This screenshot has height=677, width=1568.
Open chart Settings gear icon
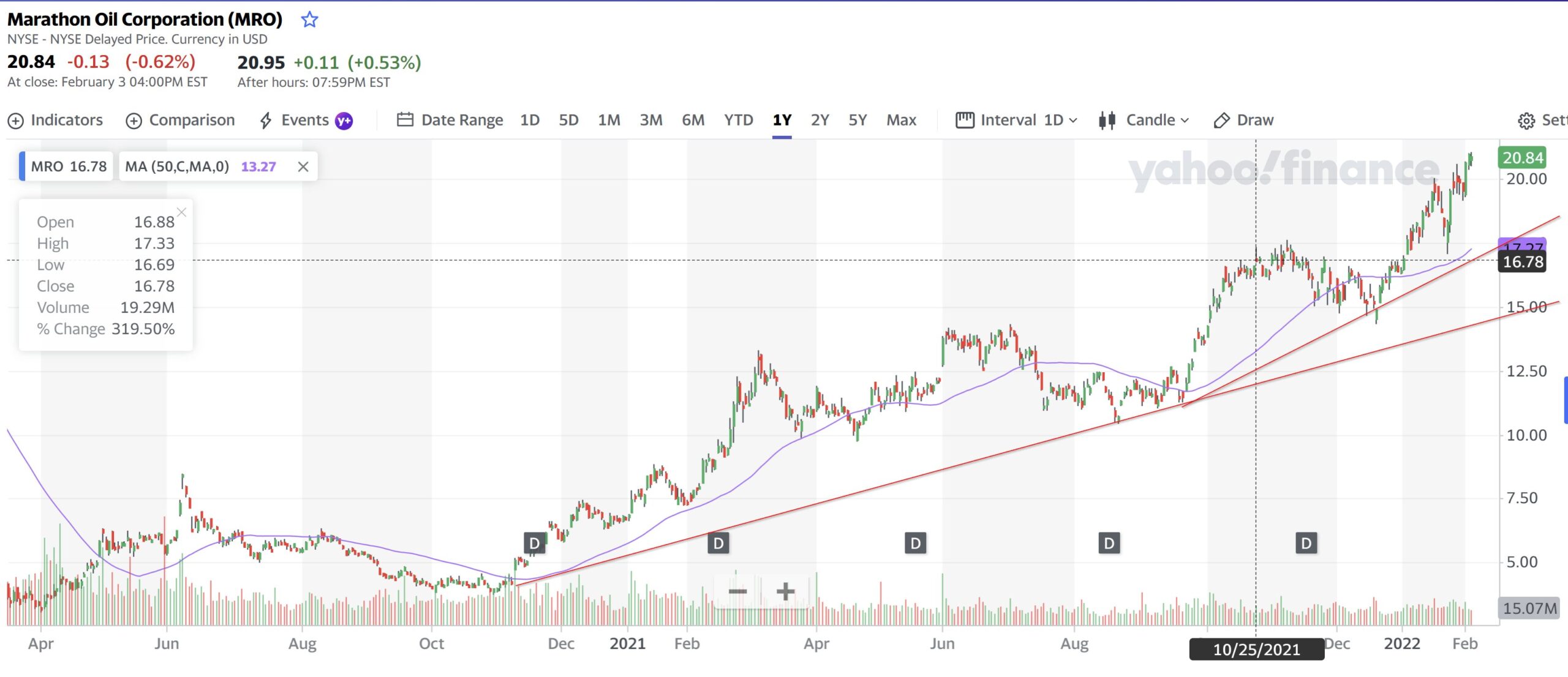[1526, 121]
